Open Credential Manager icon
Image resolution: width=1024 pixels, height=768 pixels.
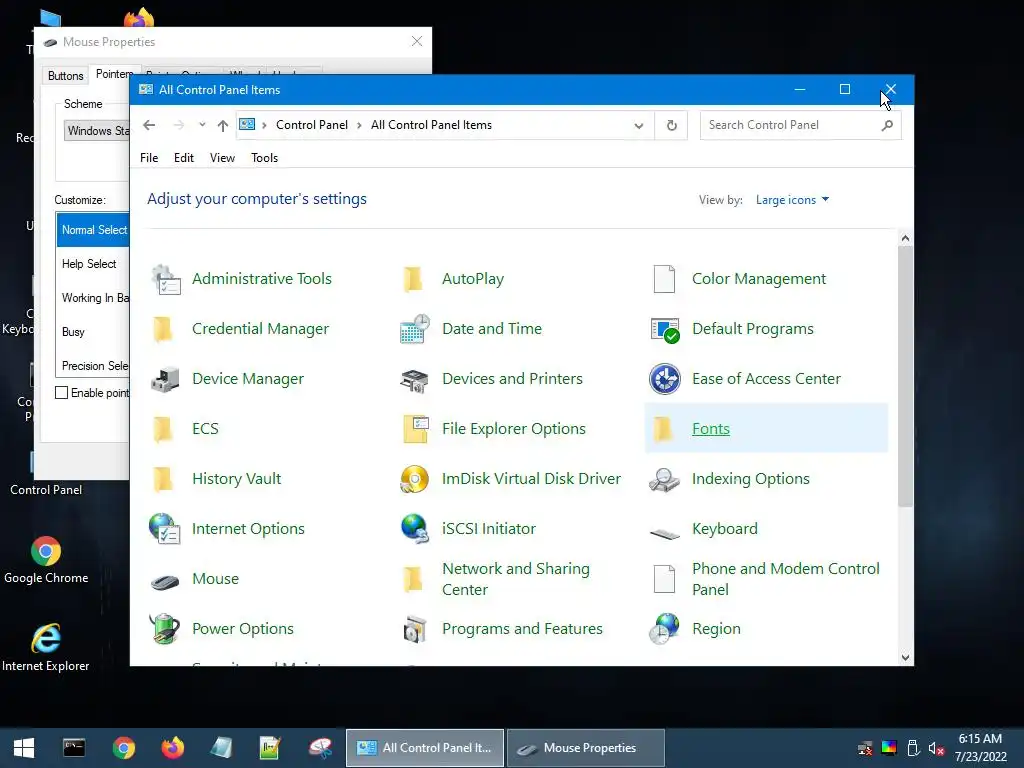(x=163, y=329)
